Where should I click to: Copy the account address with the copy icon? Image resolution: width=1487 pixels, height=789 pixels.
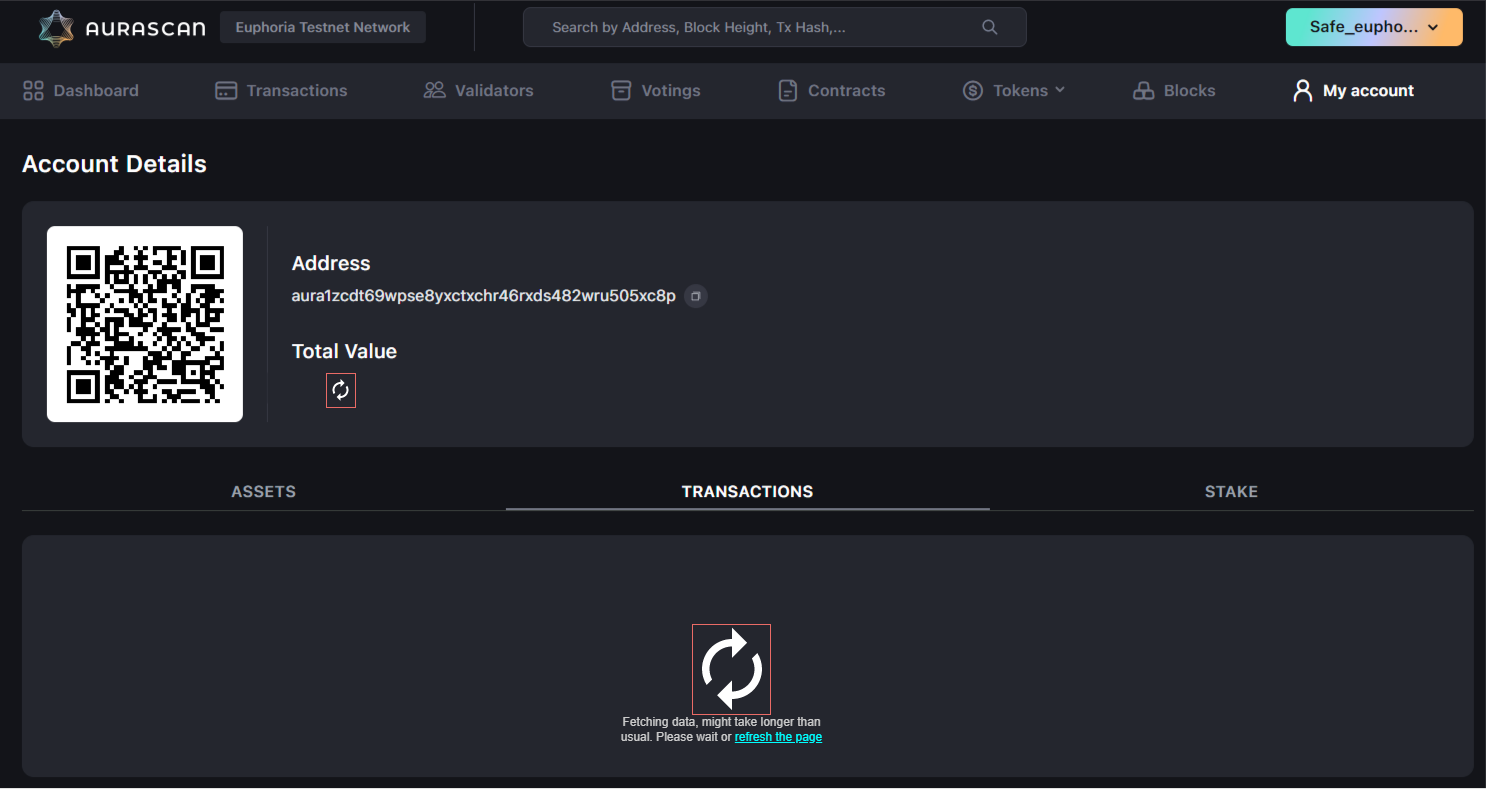tap(695, 296)
